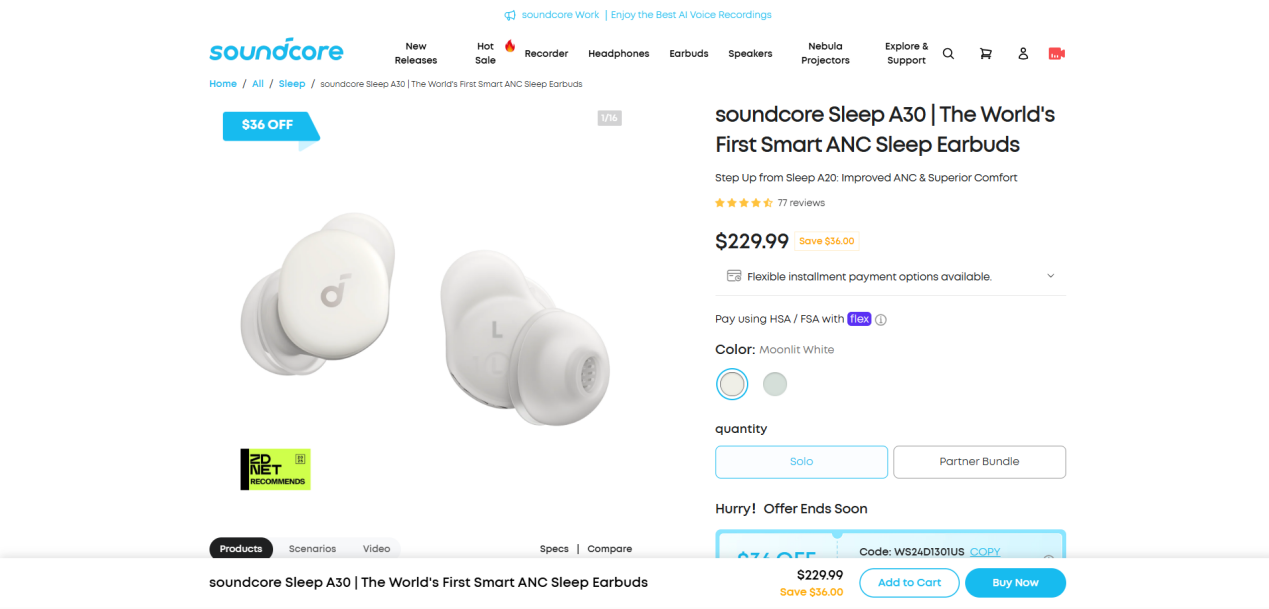The image size is (1269, 609).
Task: Open the 77 reviews link
Action: coord(801,203)
